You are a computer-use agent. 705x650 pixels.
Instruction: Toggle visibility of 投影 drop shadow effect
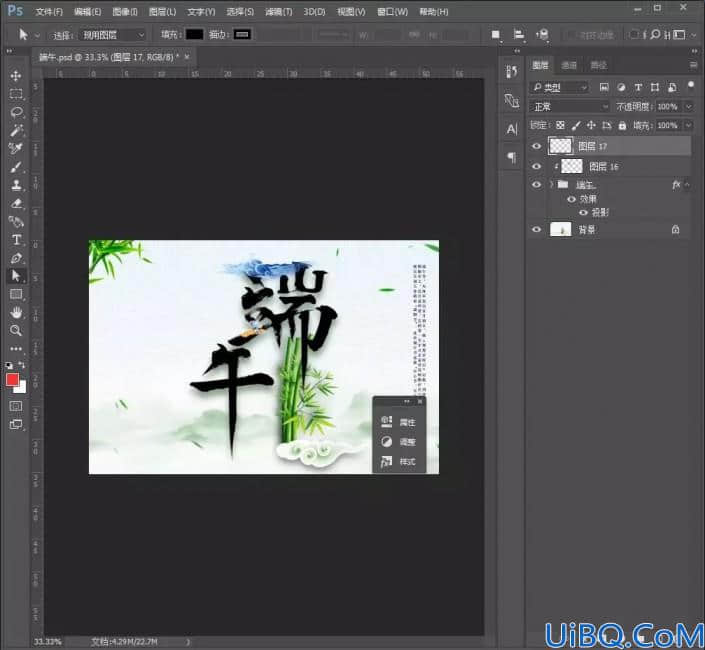click(584, 213)
